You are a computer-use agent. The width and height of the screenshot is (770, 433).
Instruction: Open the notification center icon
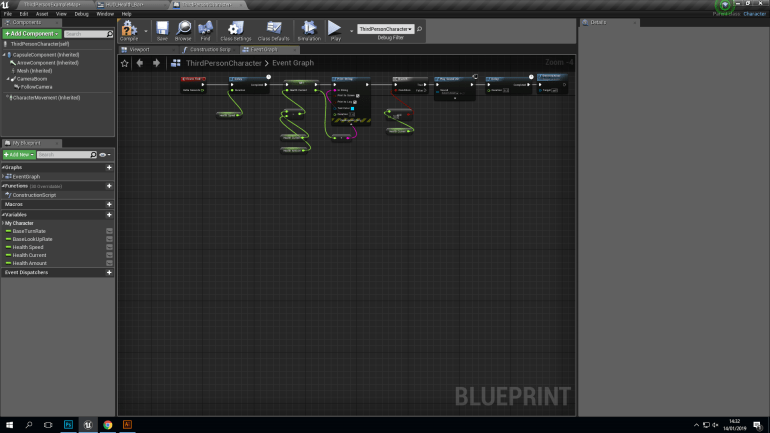click(x=758, y=425)
